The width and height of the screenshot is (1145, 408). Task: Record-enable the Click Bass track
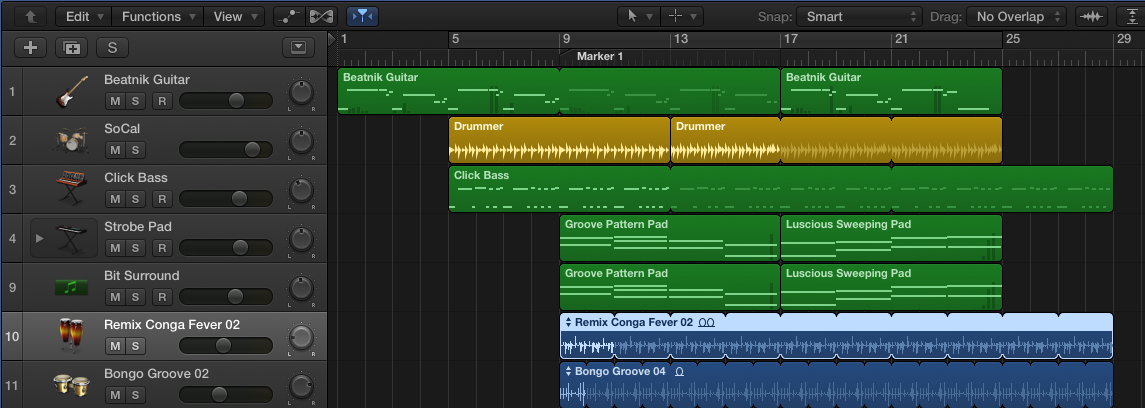[162, 199]
